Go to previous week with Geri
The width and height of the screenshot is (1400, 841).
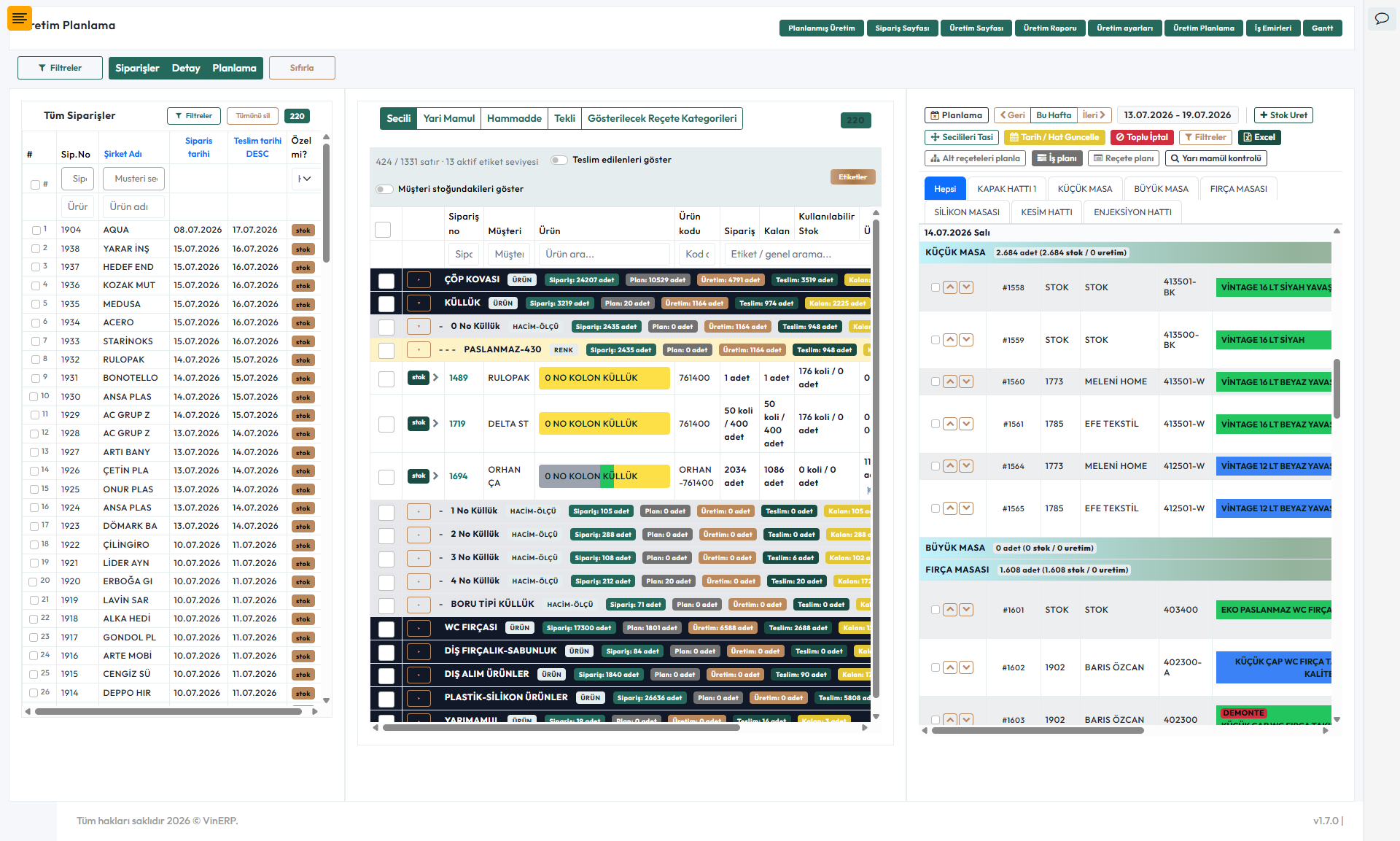tap(1012, 115)
